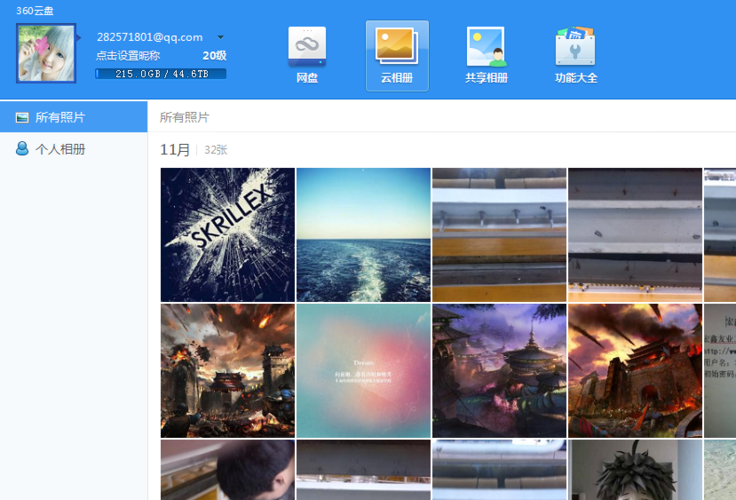
Task: Select 所有照片 in the sidebar
Action: [74, 117]
